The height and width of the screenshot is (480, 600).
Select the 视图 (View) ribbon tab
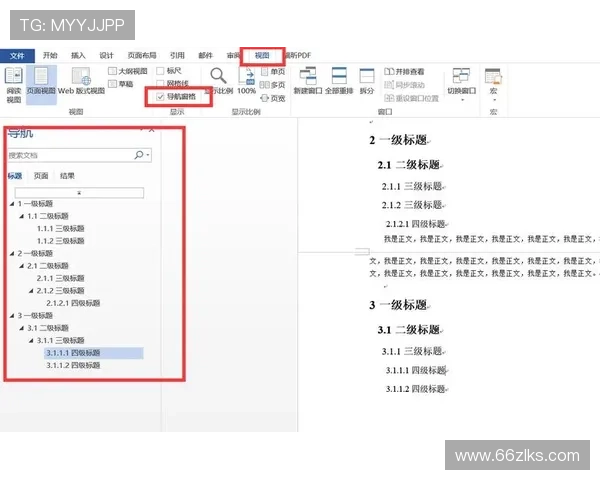(262, 56)
